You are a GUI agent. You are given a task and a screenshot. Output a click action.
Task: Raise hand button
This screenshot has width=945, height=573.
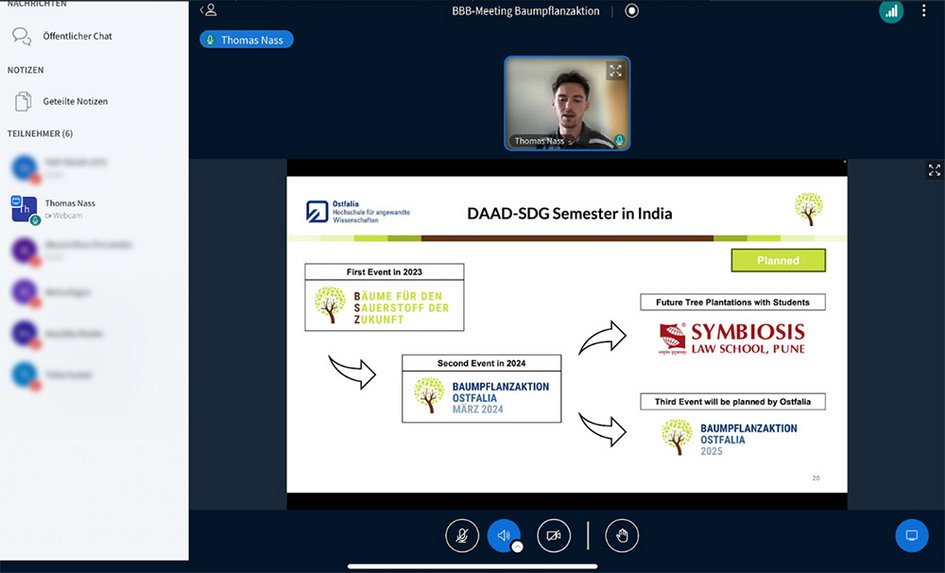coord(622,536)
